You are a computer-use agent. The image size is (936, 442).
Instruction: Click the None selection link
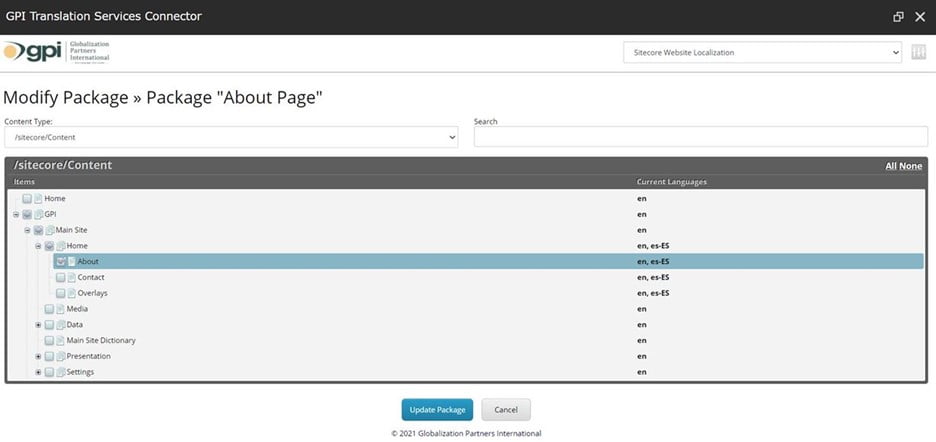coord(910,166)
